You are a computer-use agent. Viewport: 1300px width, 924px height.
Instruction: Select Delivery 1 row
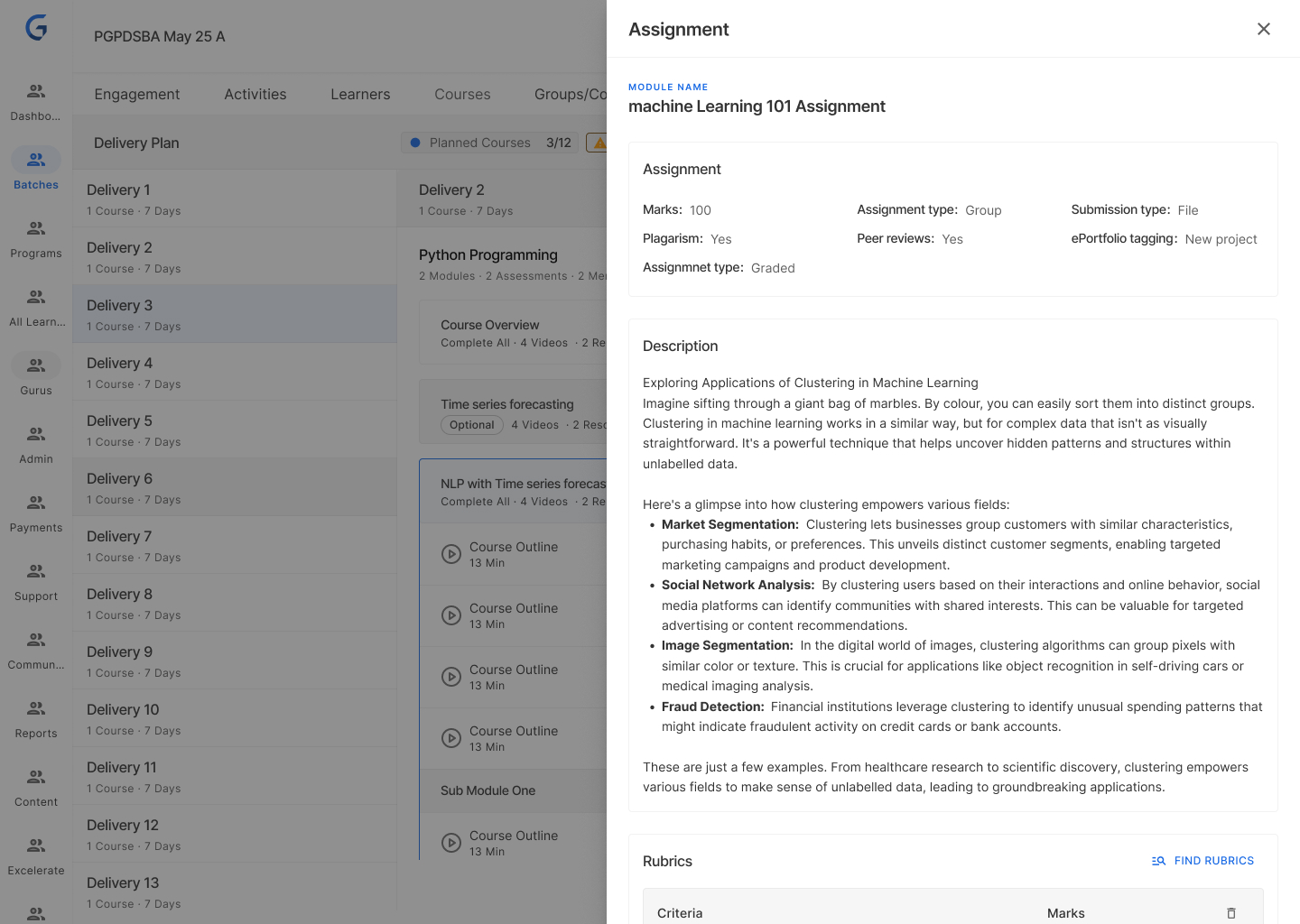click(x=235, y=199)
